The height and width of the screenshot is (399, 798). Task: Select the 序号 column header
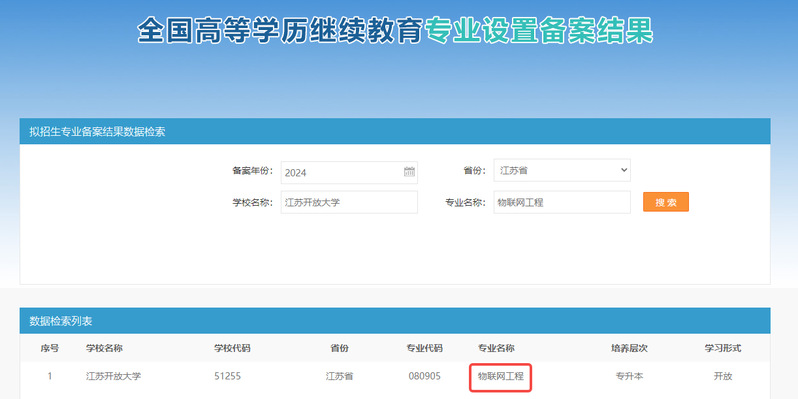click(50, 349)
